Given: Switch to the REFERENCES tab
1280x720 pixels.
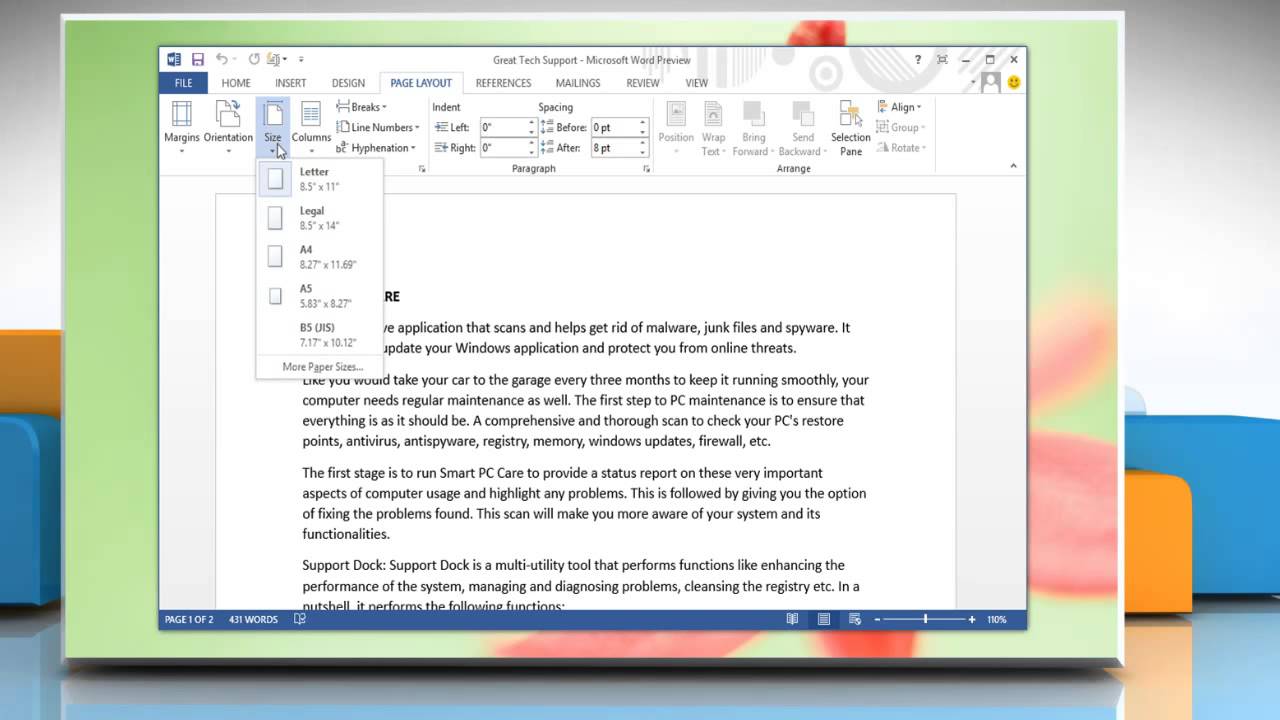Looking at the screenshot, I should coord(503,83).
